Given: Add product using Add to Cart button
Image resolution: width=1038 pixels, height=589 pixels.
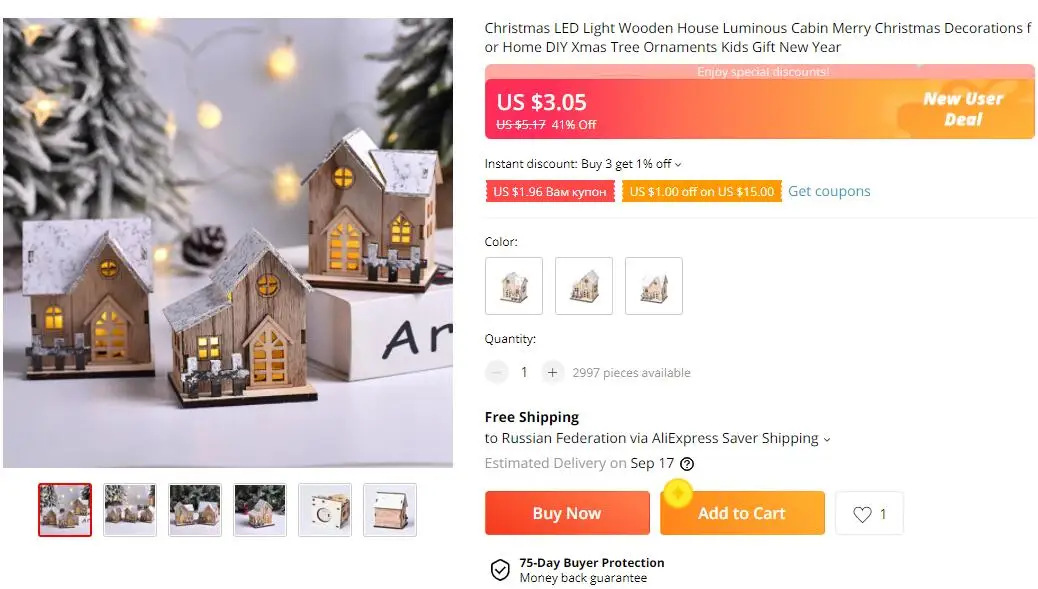Looking at the screenshot, I should coord(742,513).
